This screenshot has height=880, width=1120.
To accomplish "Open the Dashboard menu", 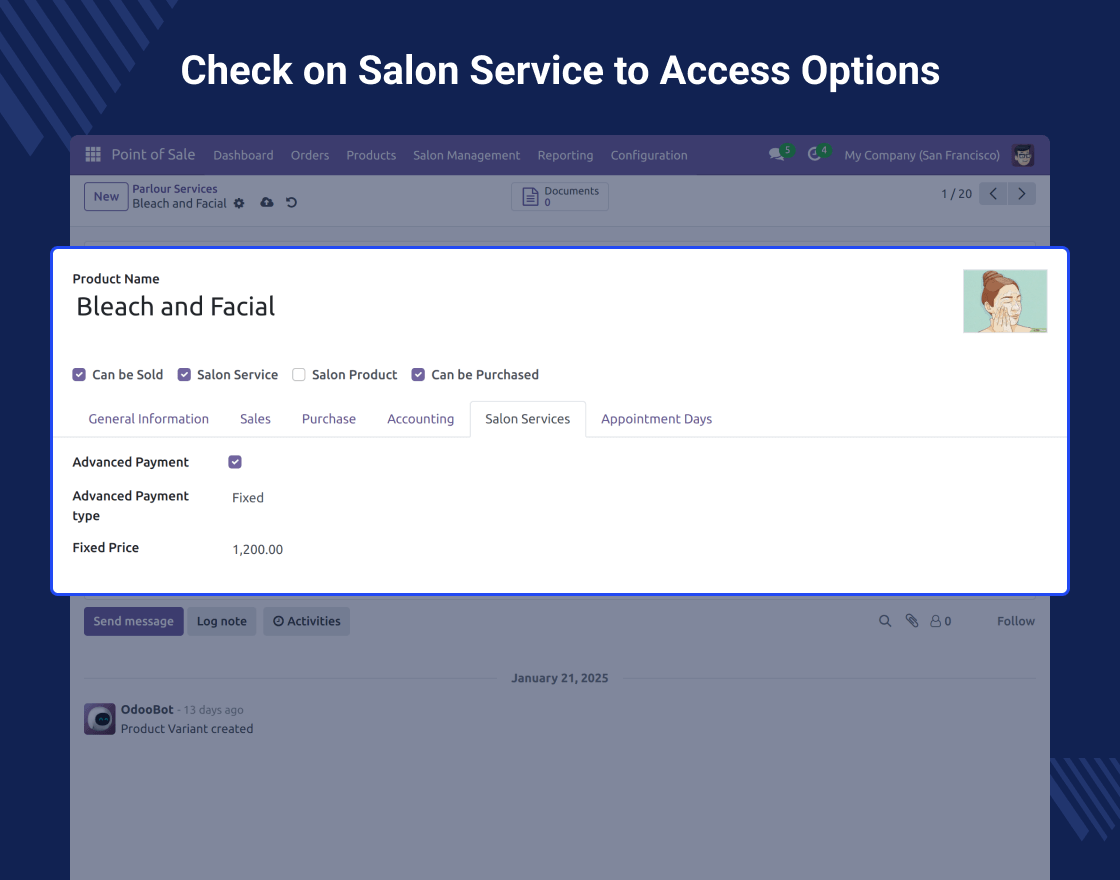I will (x=244, y=155).
